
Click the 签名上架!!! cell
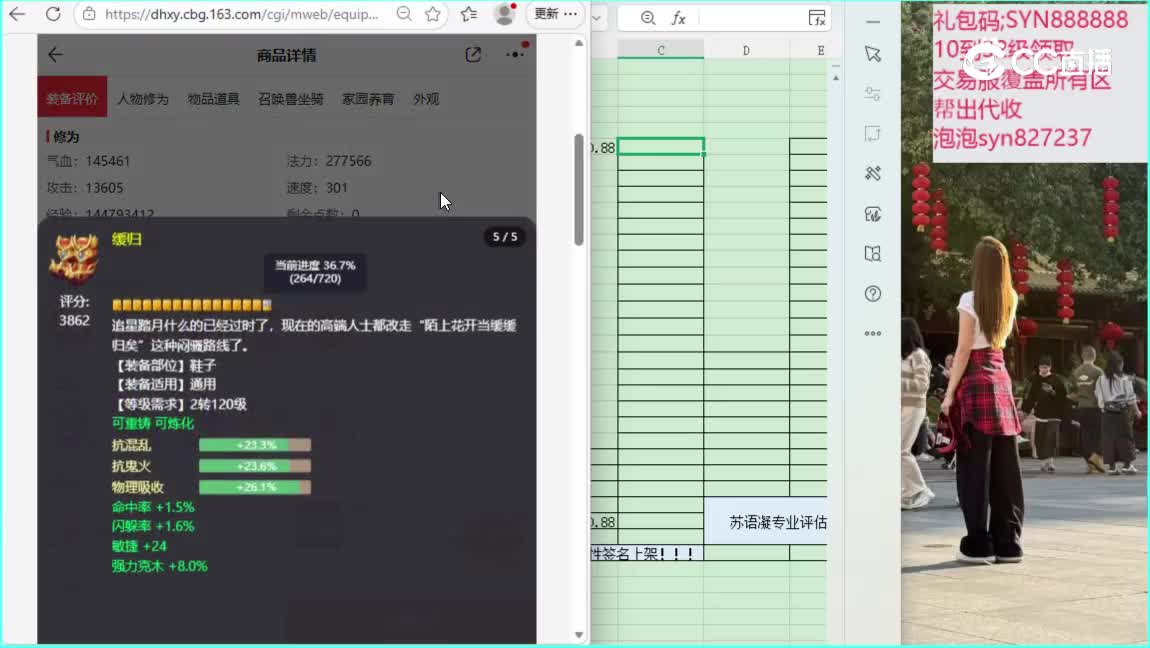(x=647, y=553)
